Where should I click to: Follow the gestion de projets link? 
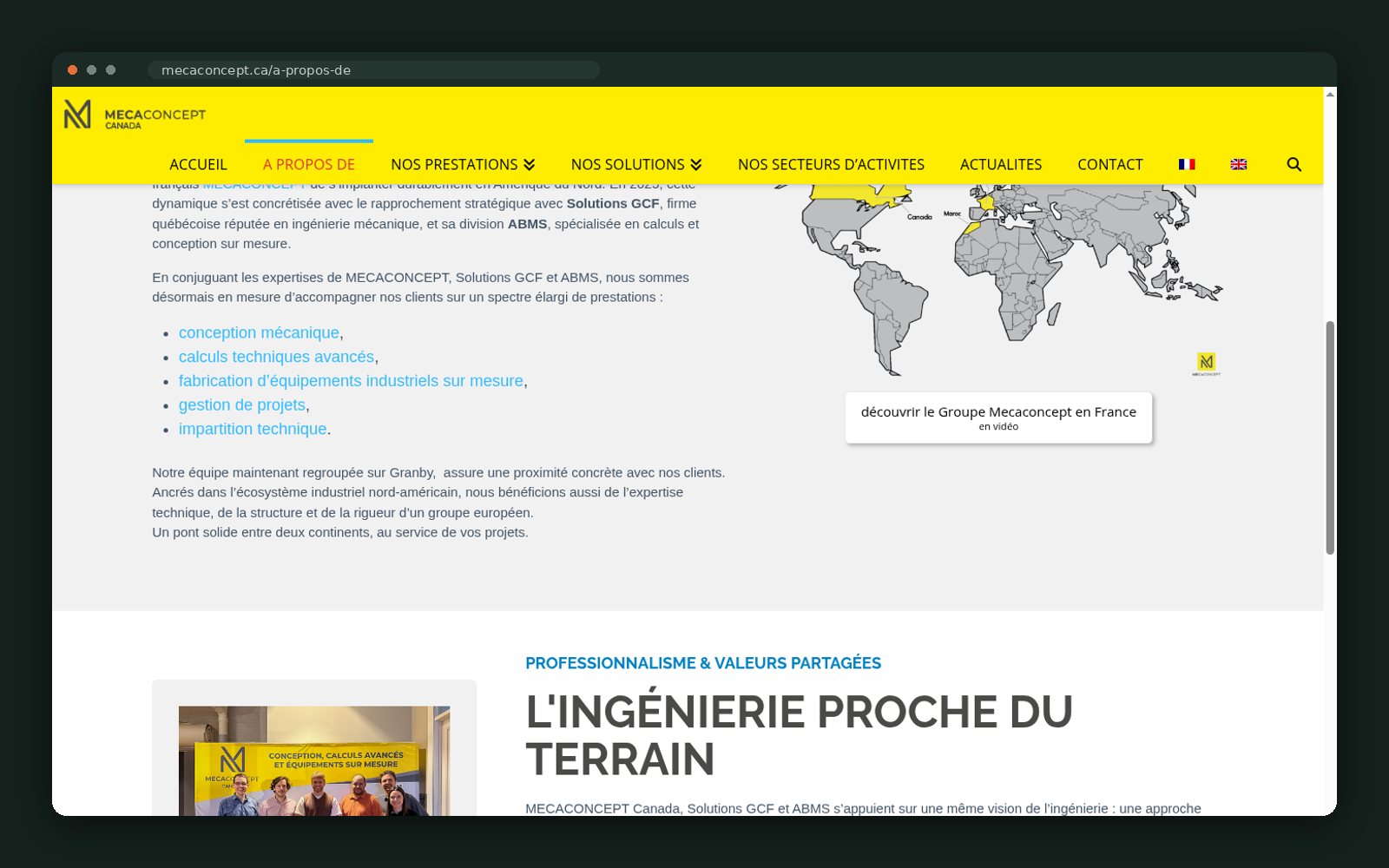[242, 404]
